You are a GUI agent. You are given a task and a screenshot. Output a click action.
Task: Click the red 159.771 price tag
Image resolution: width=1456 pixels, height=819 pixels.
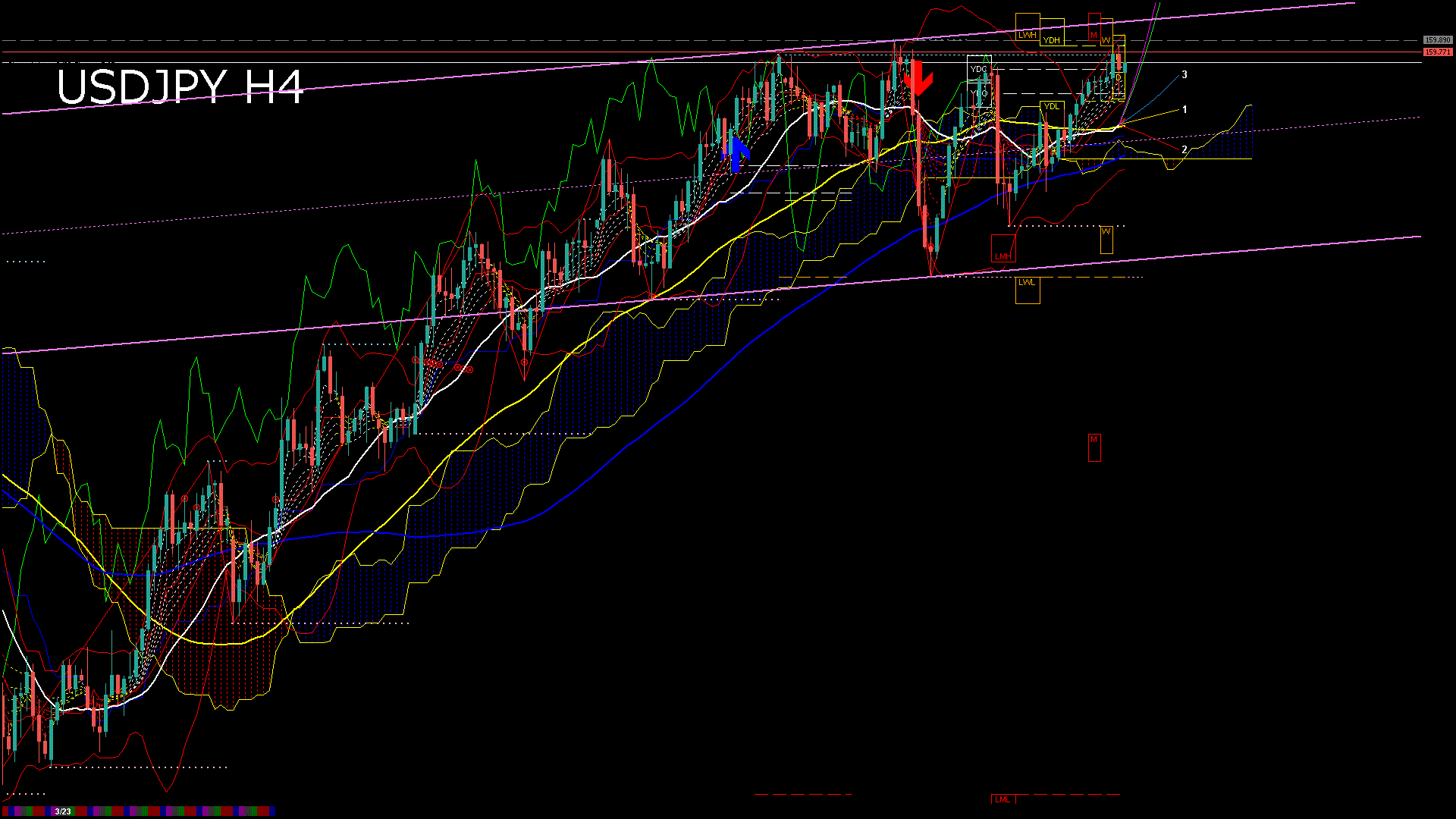tap(1437, 52)
